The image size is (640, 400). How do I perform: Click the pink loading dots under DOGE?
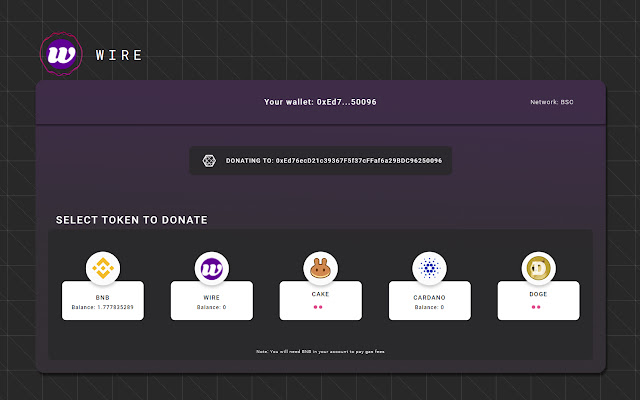click(x=536, y=307)
